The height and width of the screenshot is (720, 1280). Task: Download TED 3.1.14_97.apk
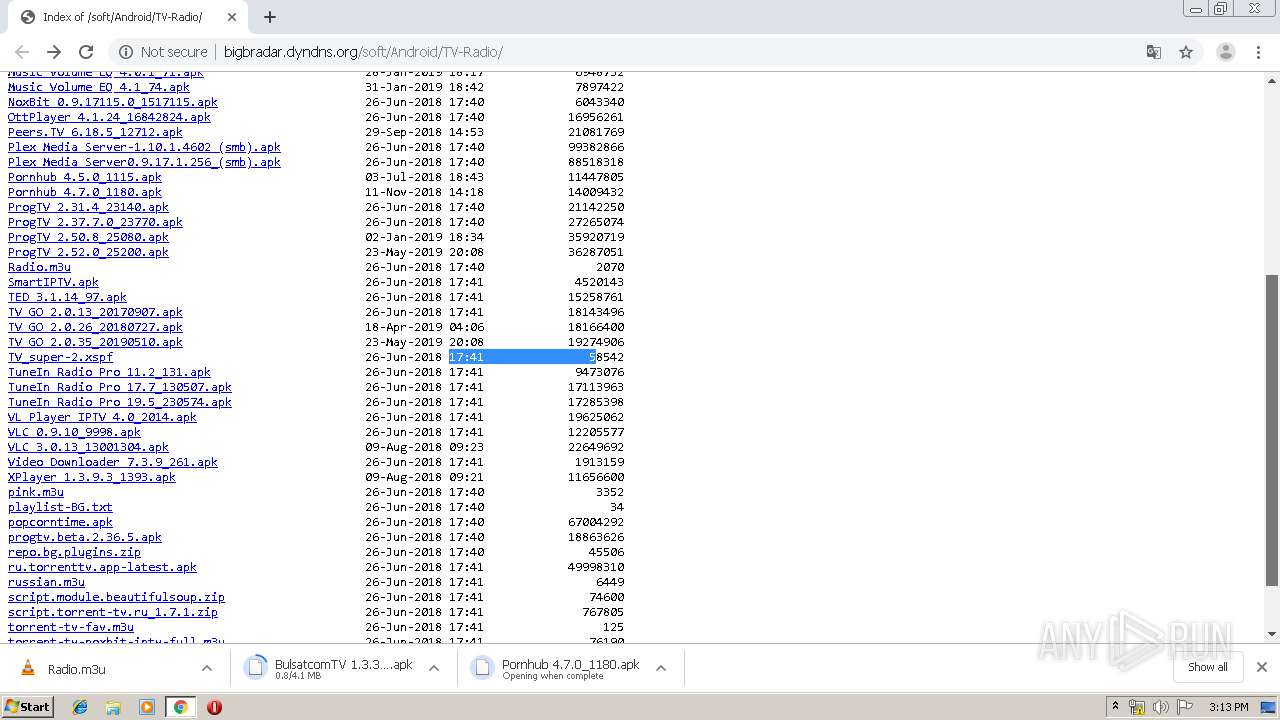pyautogui.click(x=67, y=297)
